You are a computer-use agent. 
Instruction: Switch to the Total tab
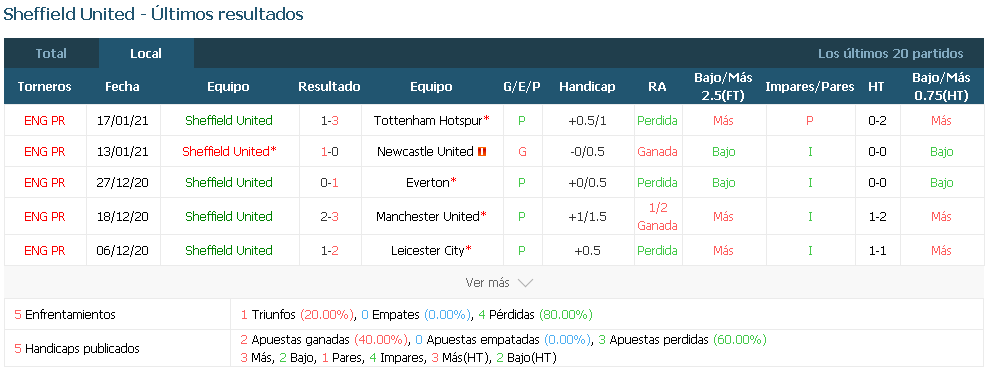coord(51,54)
